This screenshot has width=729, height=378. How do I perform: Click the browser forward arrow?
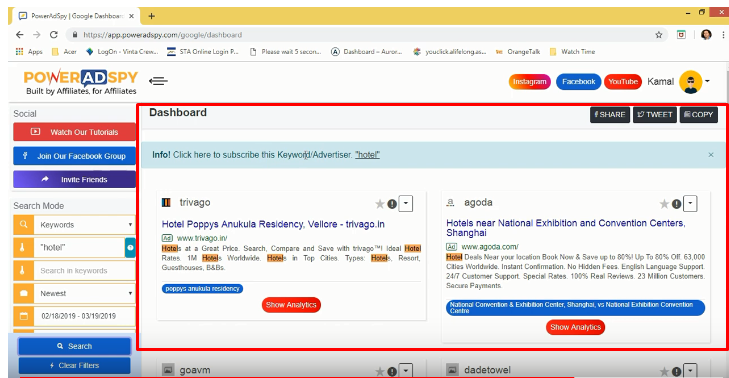tap(37, 35)
